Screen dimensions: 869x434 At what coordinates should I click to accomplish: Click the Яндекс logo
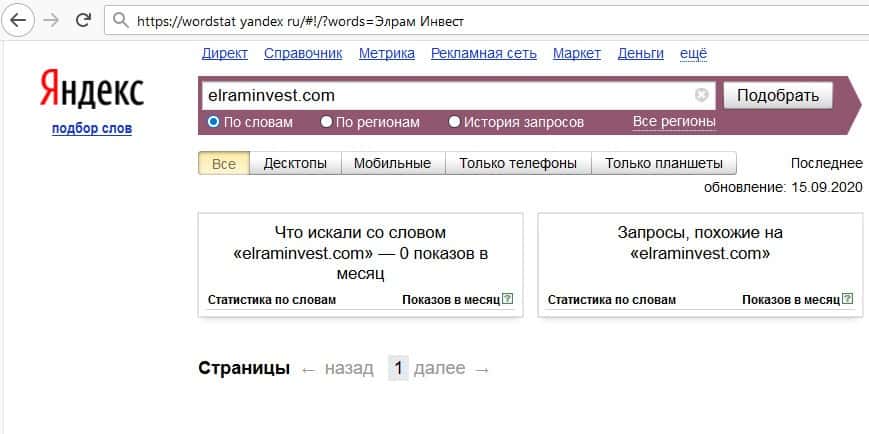coord(92,89)
